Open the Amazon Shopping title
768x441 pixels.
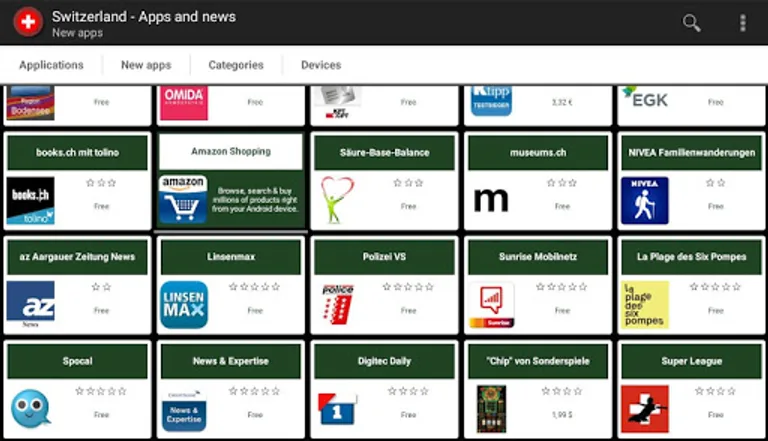point(231,151)
